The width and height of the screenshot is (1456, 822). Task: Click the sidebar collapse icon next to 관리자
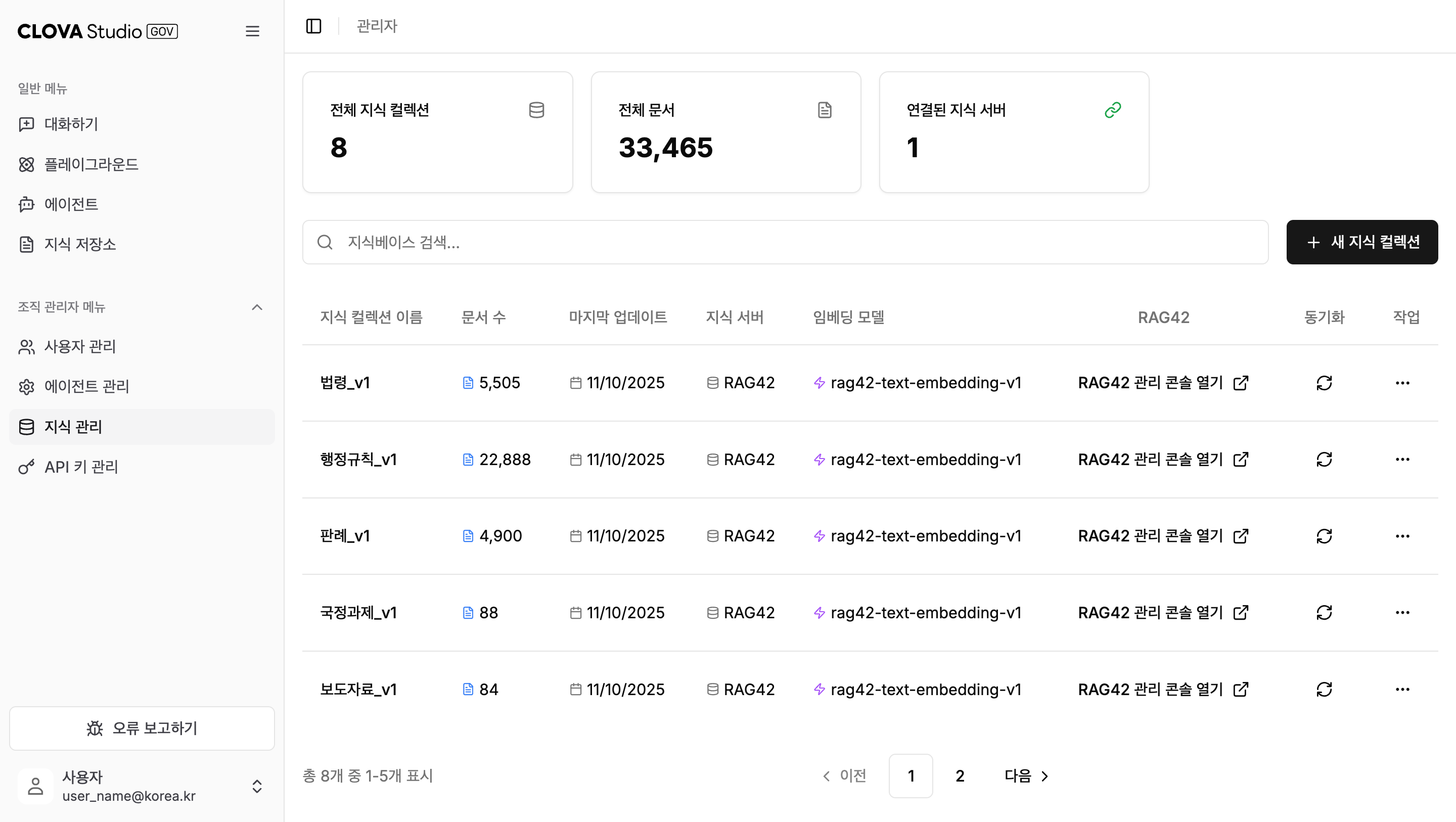[313, 26]
